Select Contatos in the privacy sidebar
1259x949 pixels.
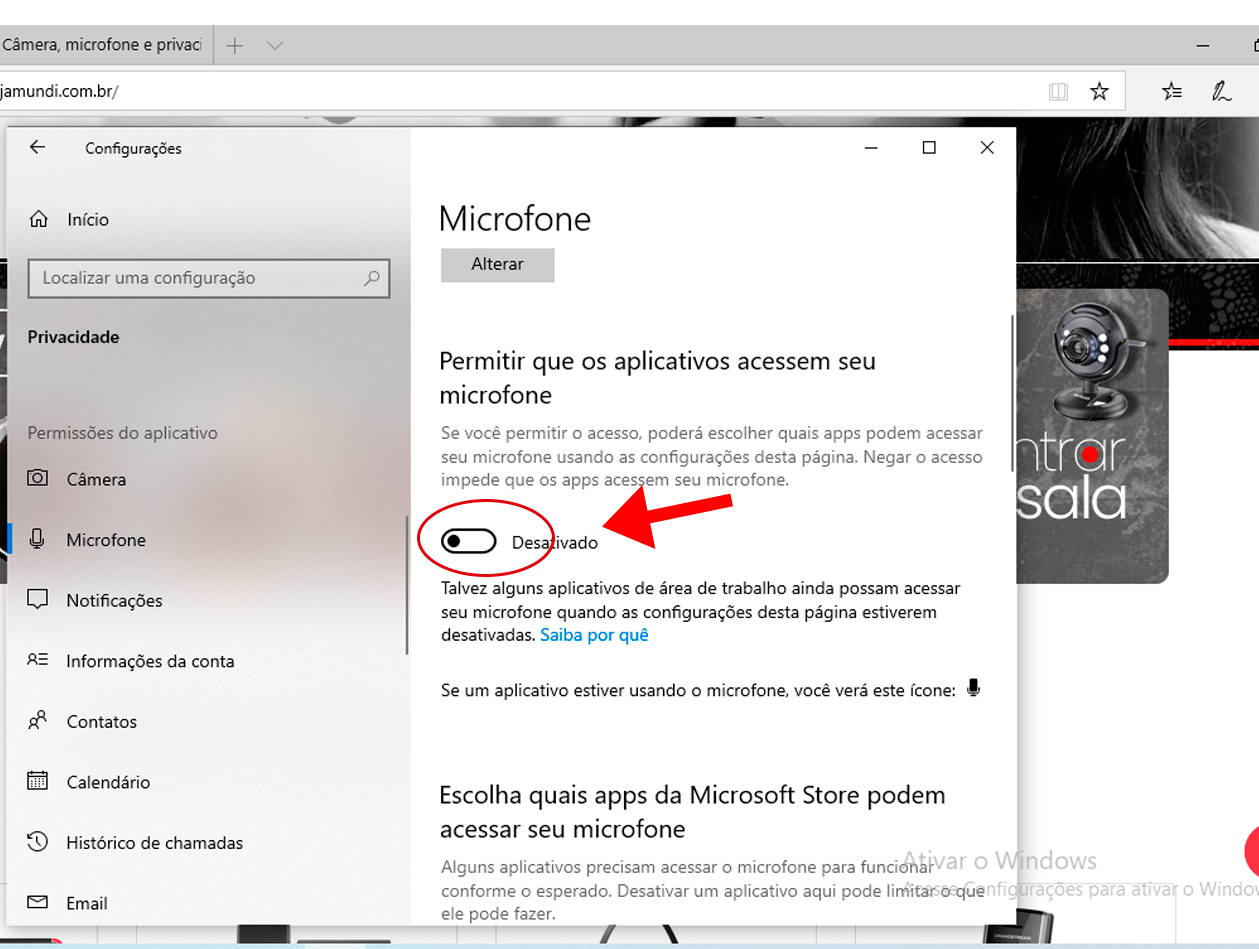pyautogui.click(x=101, y=721)
